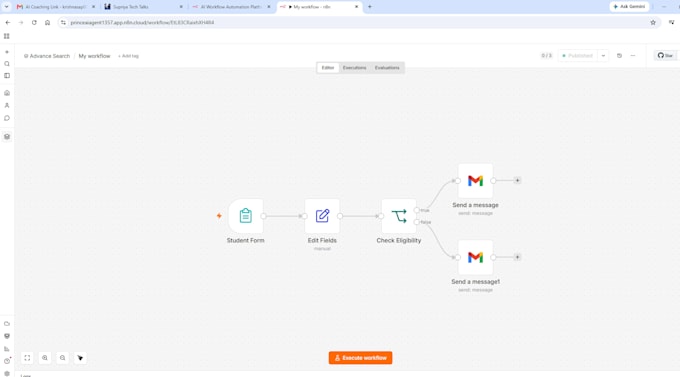Open the Check Eligibility node
This screenshot has height=377, width=680.
pos(399,216)
